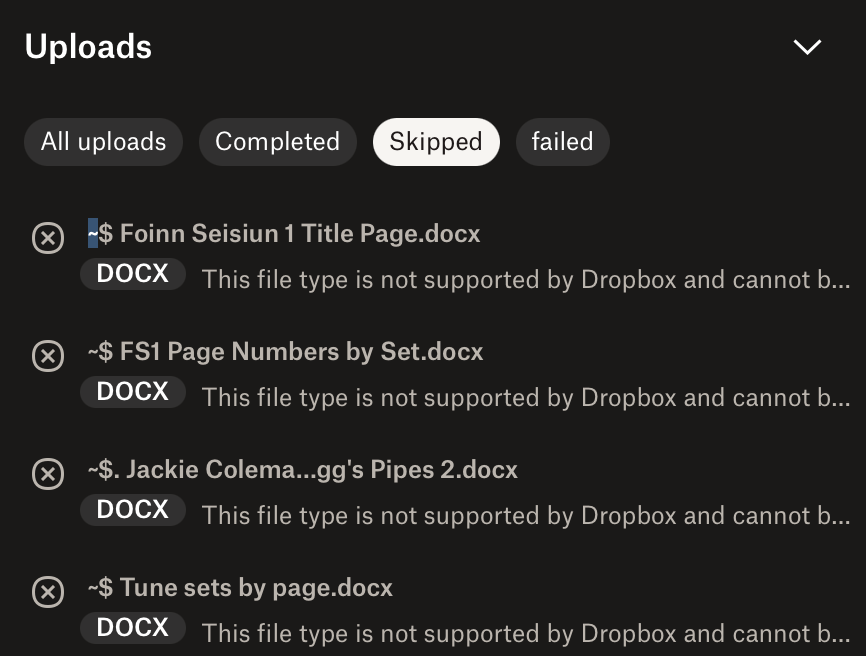Image resolution: width=866 pixels, height=656 pixels.
Task: Click X icon beside Tune sets by page
Action: 48,592
